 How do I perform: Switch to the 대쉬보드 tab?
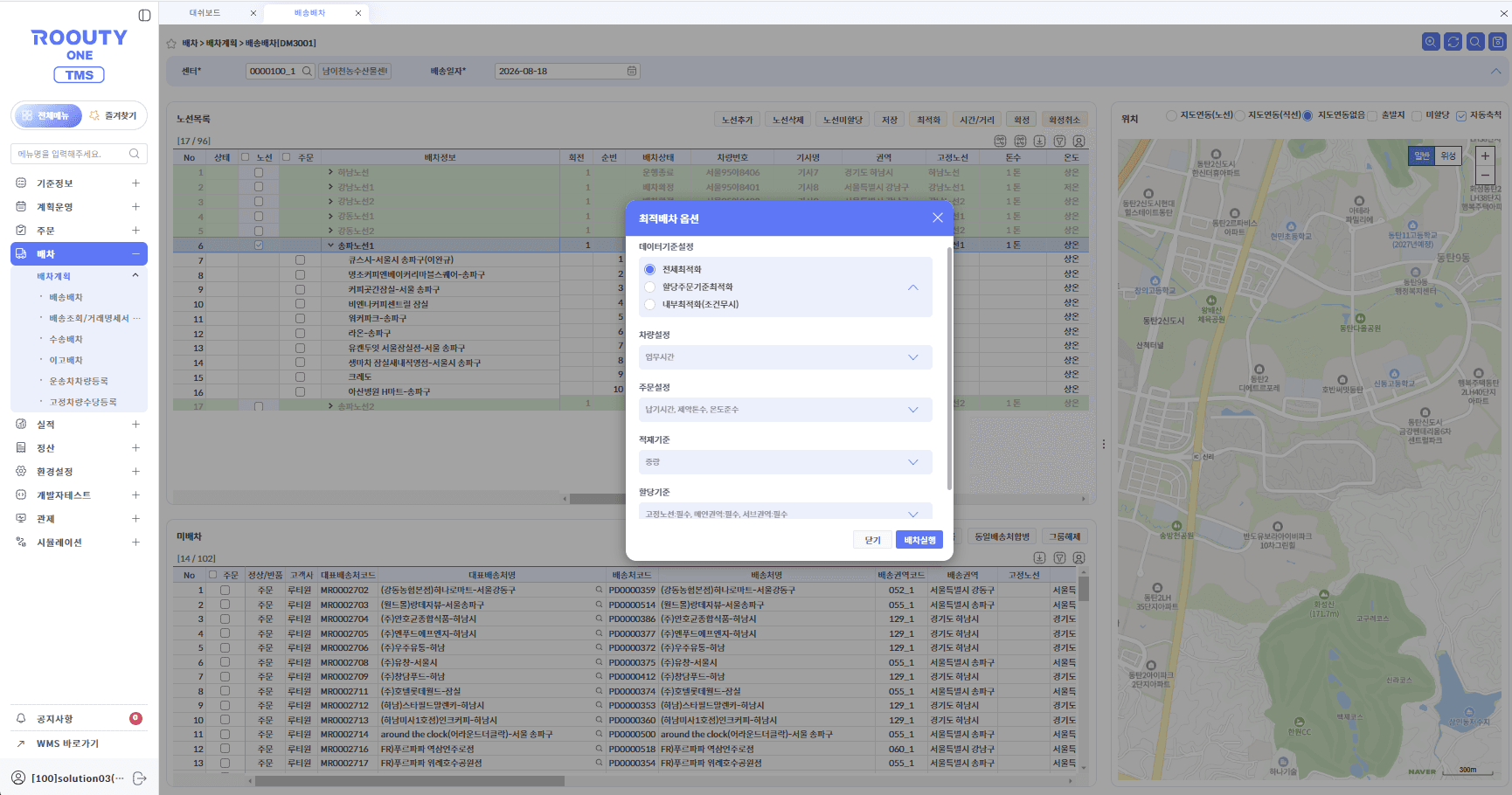click(205, 13)
